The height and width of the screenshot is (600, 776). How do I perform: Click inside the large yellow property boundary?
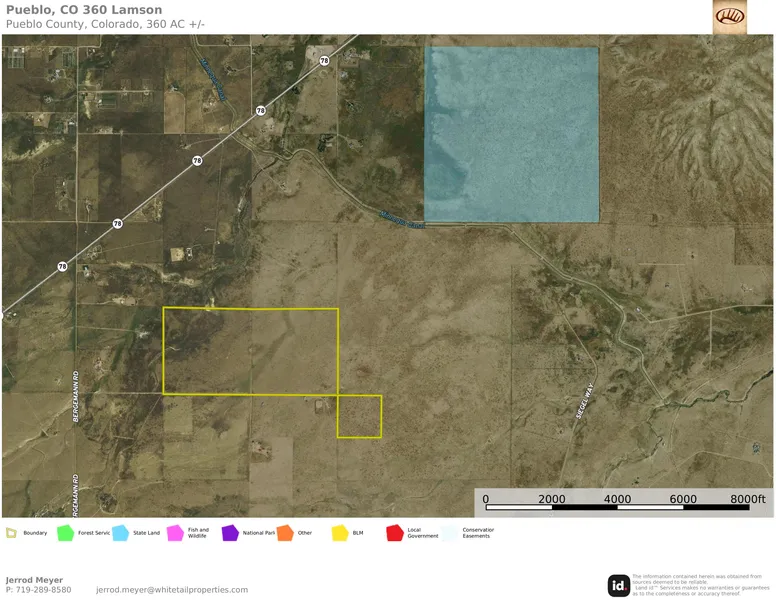click(250, 351)
